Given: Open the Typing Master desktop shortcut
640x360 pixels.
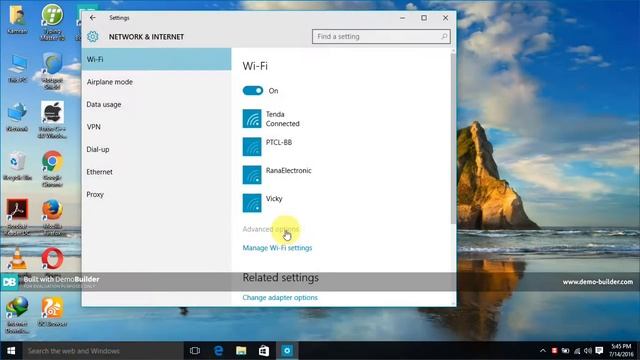Looking at the screenshot, I should click(52, 22).
